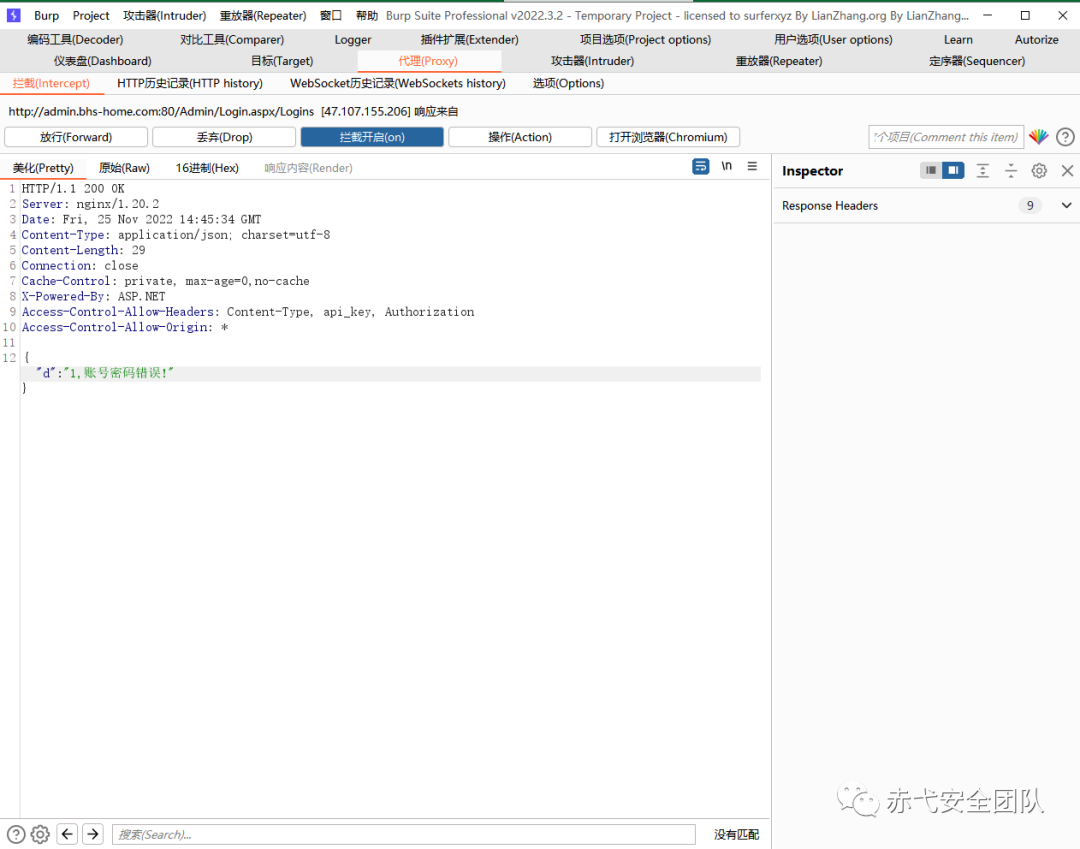
Task: Toggle the Intercept on button
Action: [372, 137]
